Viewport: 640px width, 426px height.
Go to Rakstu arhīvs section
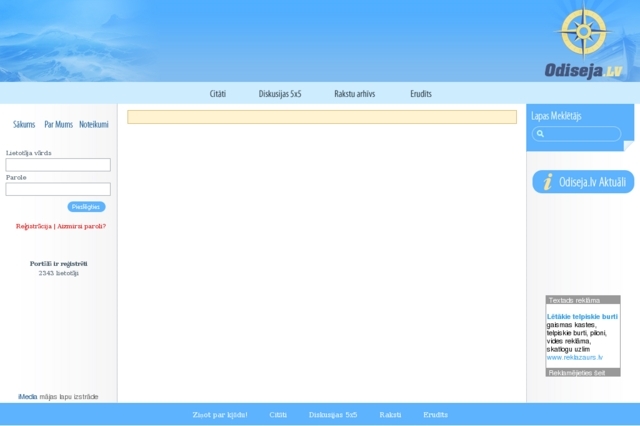355,94
